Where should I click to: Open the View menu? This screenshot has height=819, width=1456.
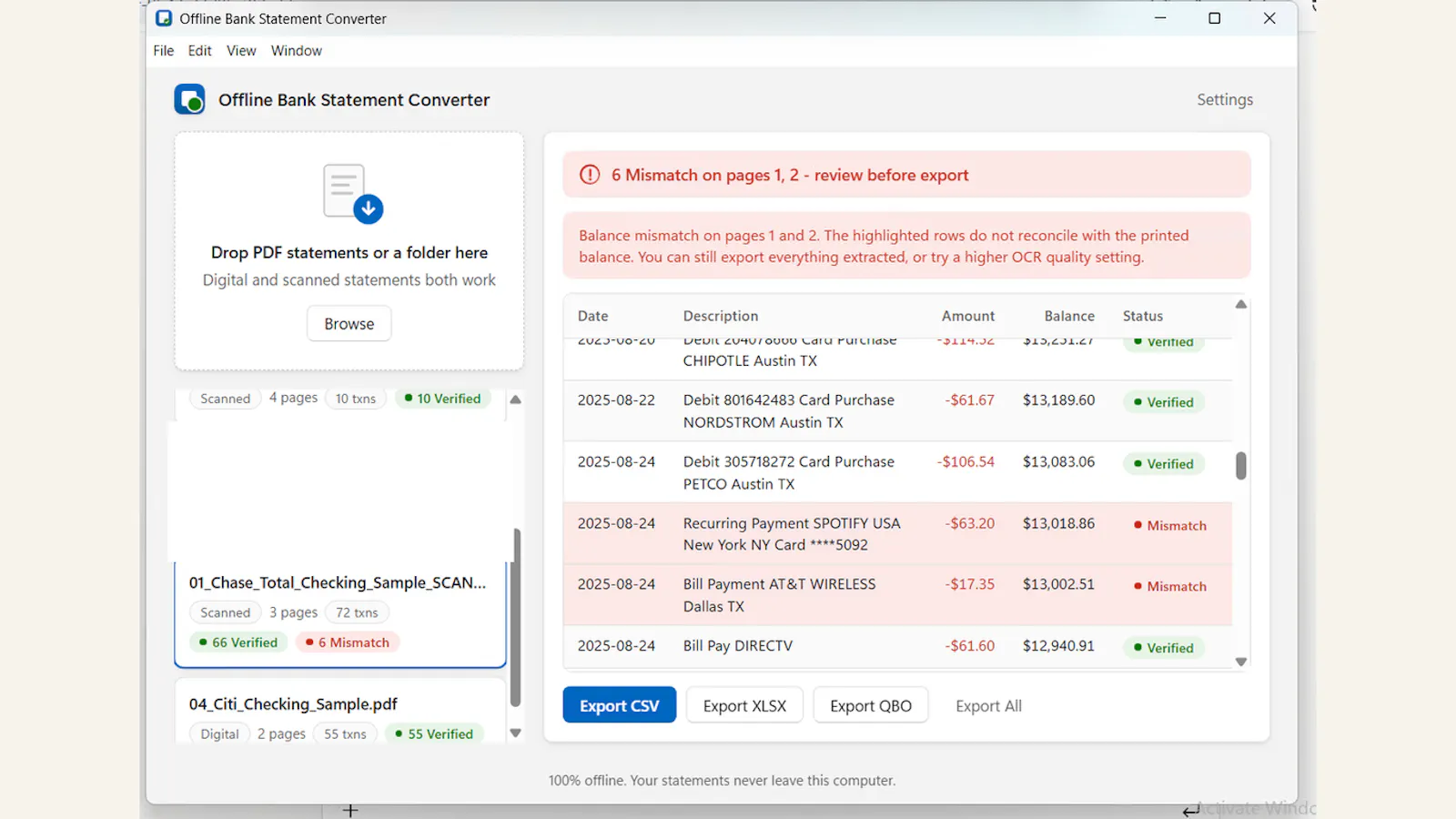241,51
